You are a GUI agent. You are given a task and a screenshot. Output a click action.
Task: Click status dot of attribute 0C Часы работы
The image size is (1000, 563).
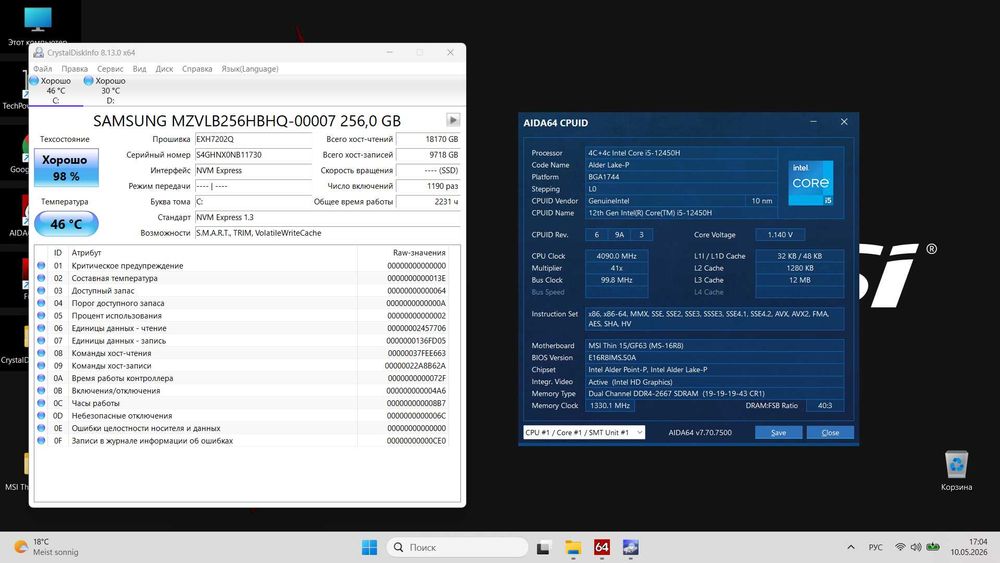click(x=41, y=403)
